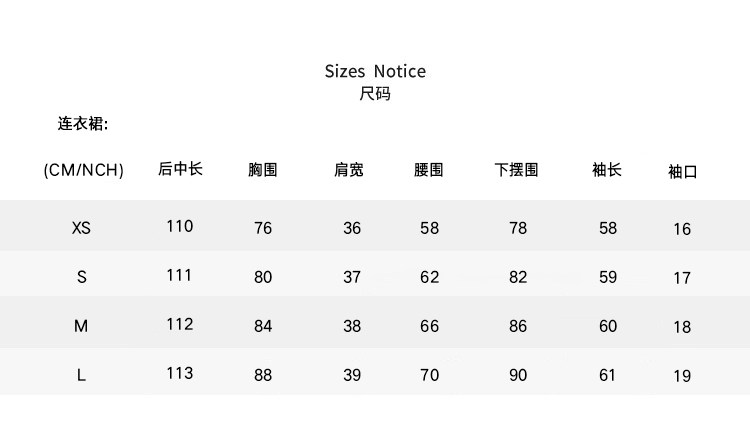This screenshot has width=750, height=439.
Task: Select the 胸围 column header
Action: point(263,170)
